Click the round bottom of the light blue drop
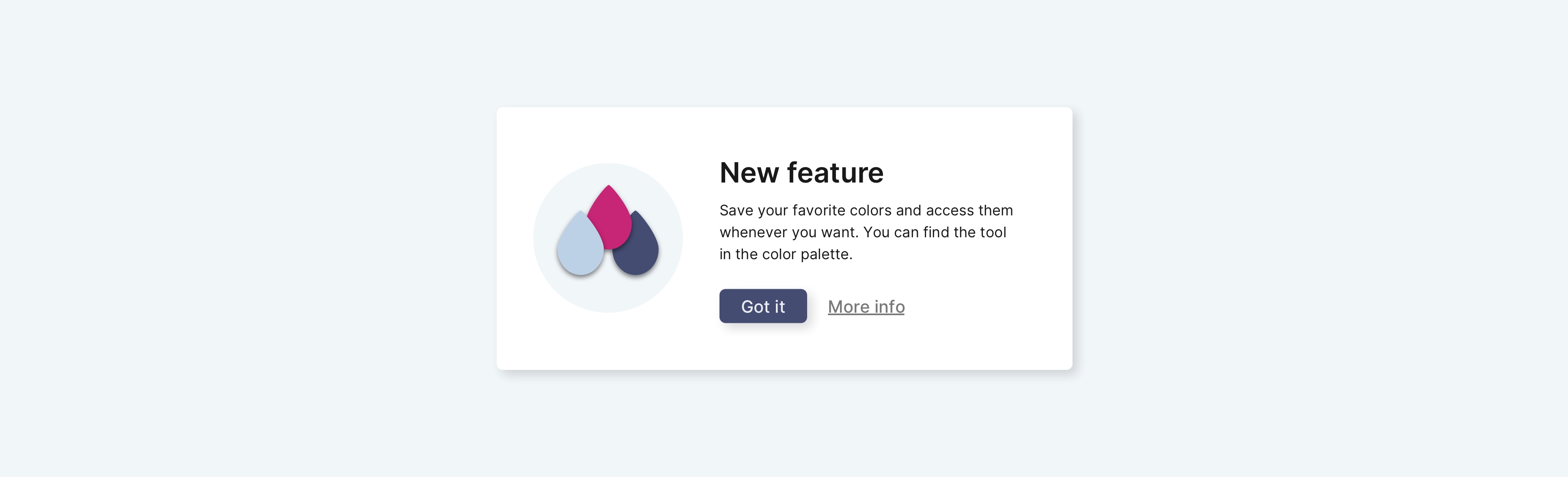 (580, 263)
